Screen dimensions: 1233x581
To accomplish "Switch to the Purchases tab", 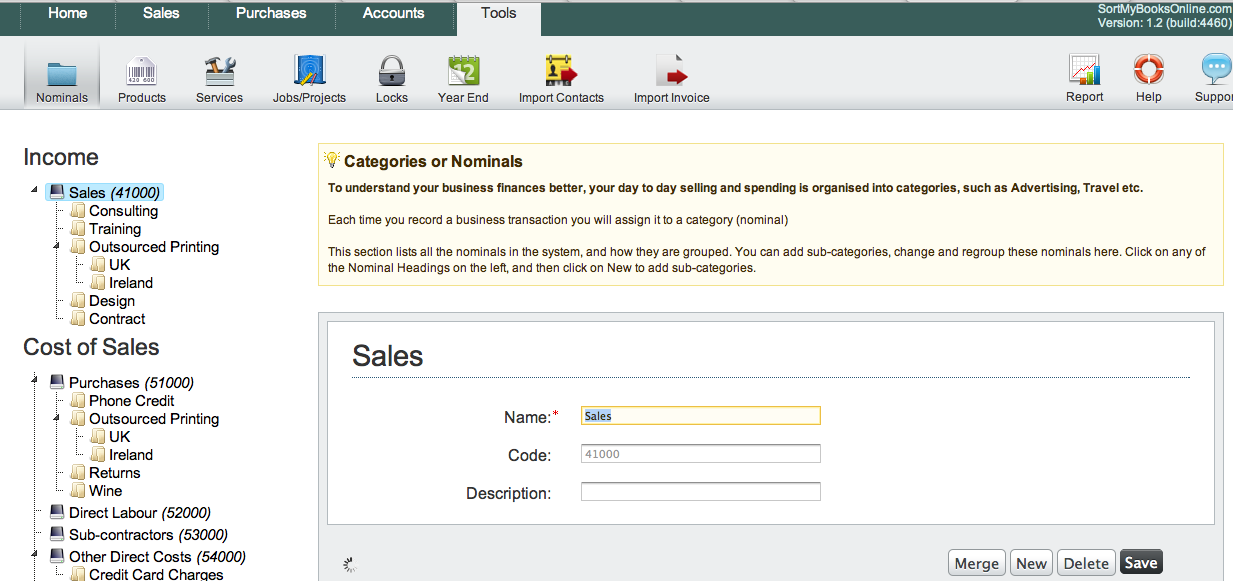I will [271, 13].
